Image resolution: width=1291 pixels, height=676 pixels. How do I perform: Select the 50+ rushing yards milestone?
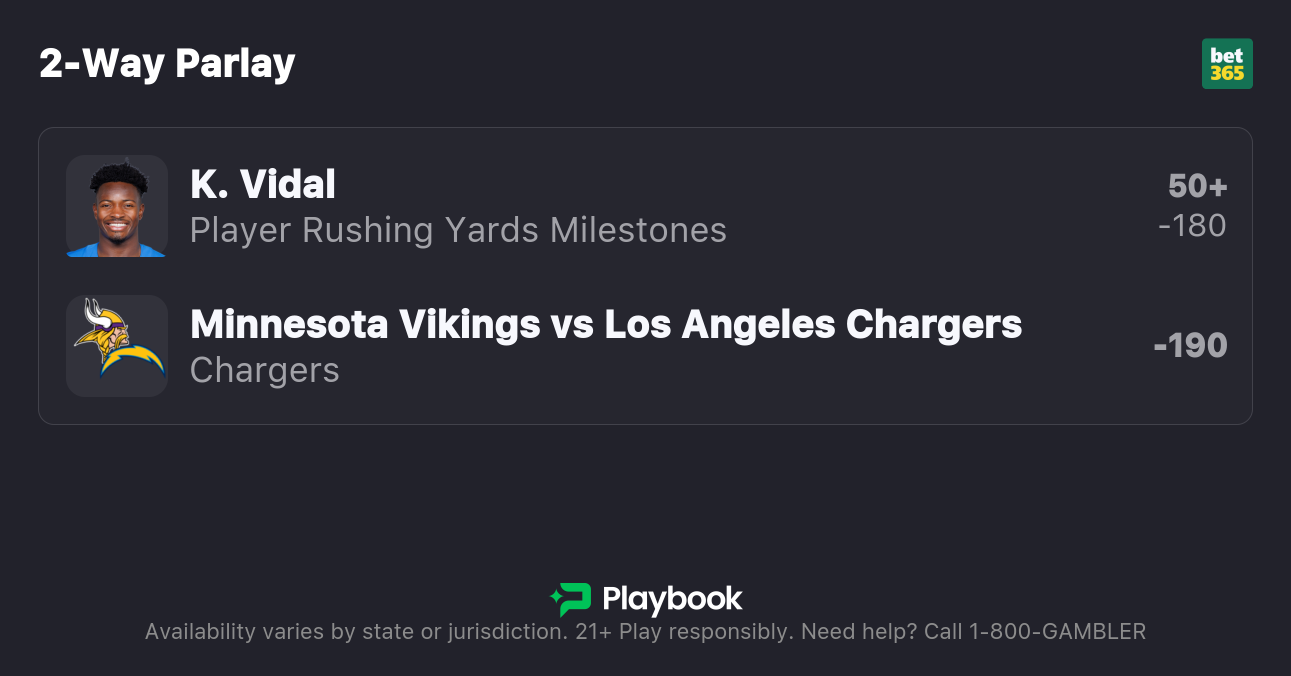[1197, 186]
